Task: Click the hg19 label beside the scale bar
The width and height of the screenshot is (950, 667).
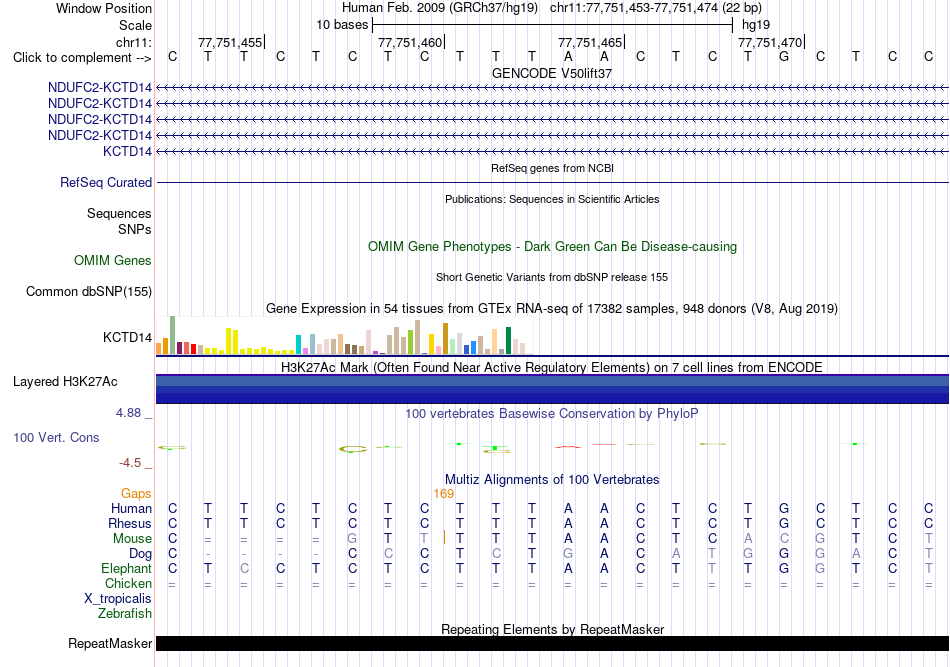Action: click(756, 25)
